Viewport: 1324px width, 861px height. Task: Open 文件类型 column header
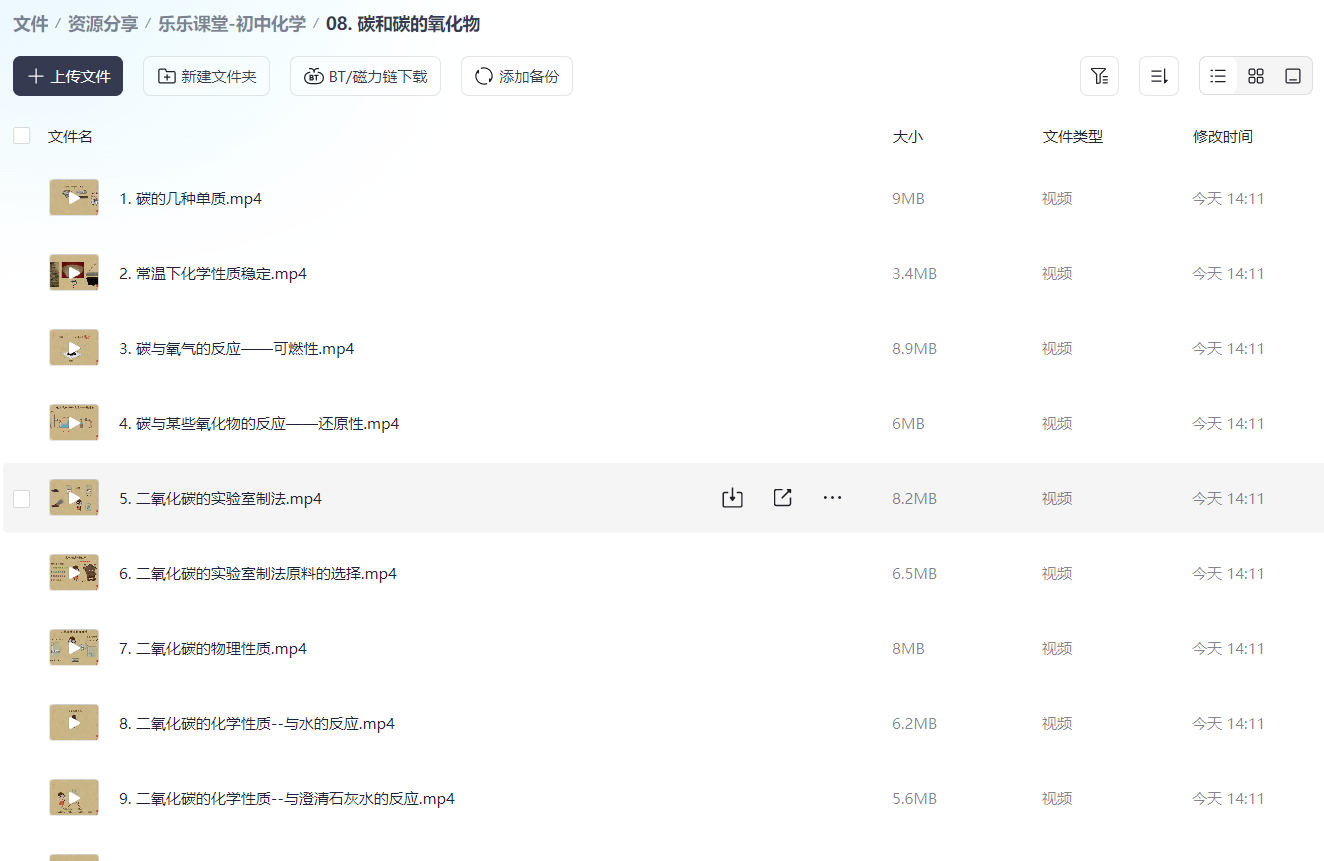pos(1075,136)
